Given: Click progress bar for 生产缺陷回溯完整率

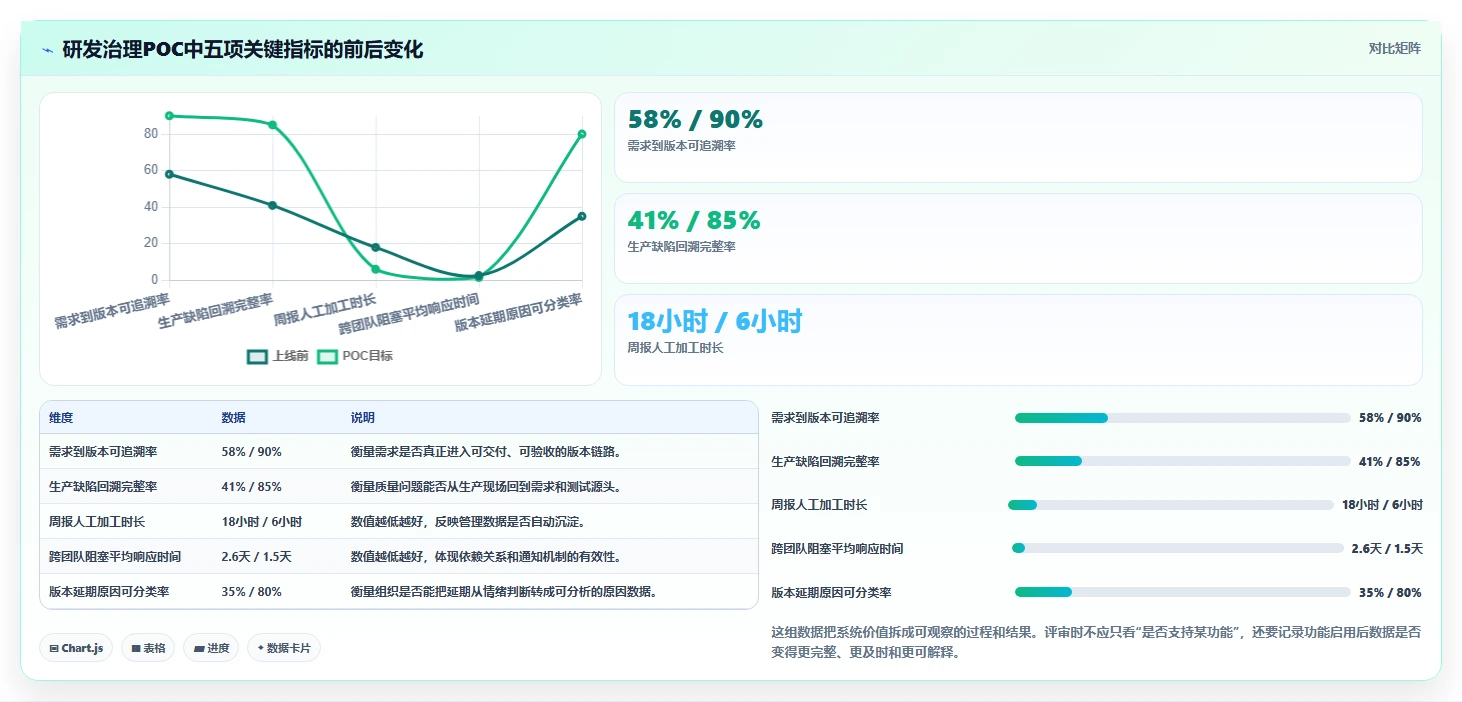Looking at the screenshot, I should click(1182, 461).
